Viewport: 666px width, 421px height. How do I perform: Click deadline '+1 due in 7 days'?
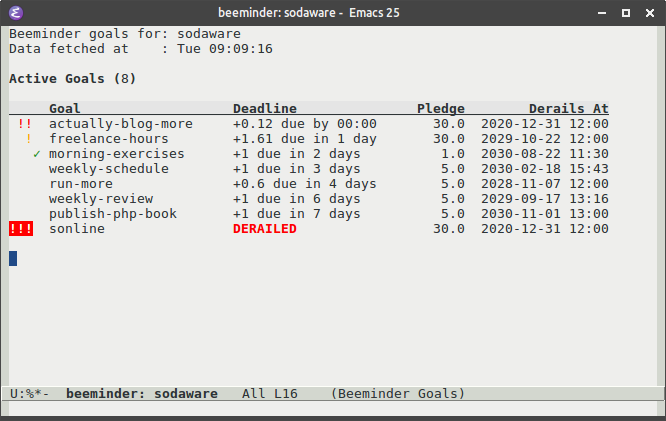click(x=296, y=214)
